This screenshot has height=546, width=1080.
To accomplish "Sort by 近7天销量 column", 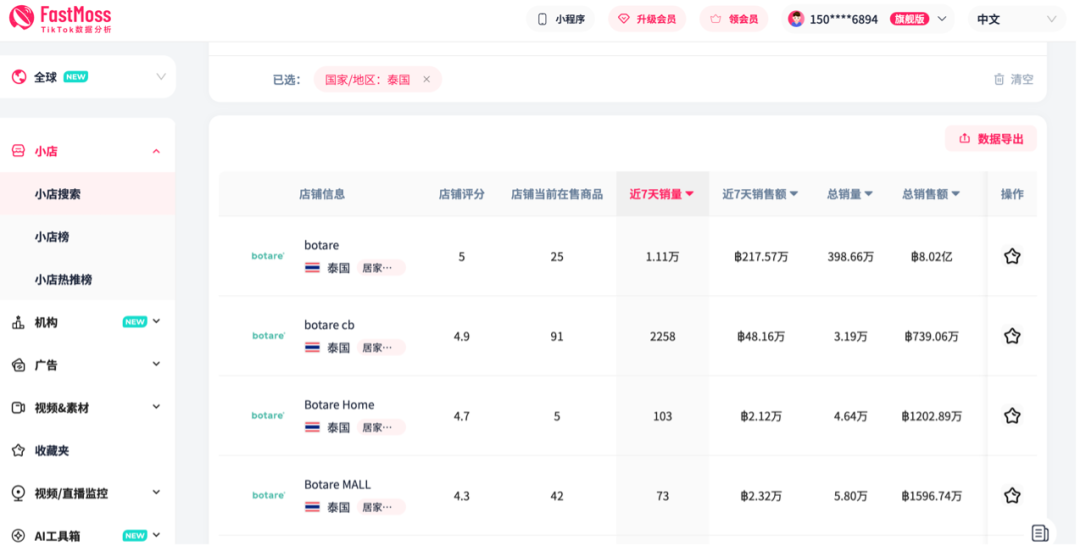I will pos(662,194).
